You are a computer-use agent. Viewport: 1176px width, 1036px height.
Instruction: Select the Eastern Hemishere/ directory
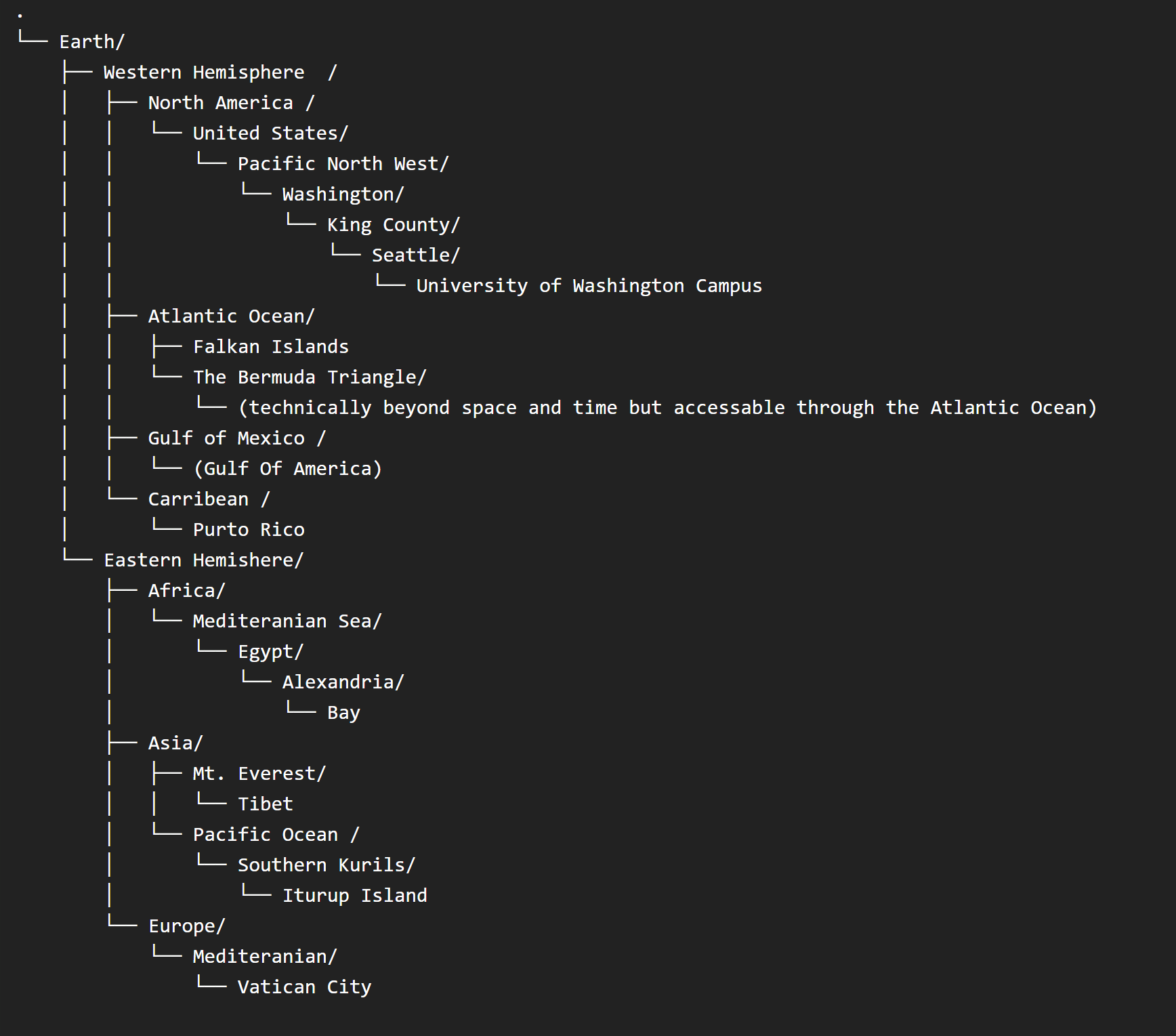pos(203,560)
